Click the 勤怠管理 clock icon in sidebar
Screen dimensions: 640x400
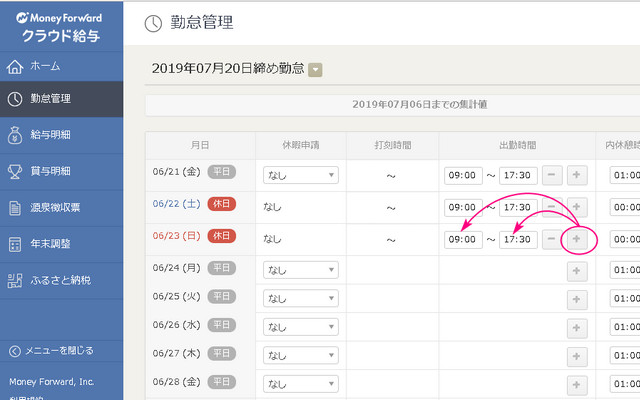point(14,99)
